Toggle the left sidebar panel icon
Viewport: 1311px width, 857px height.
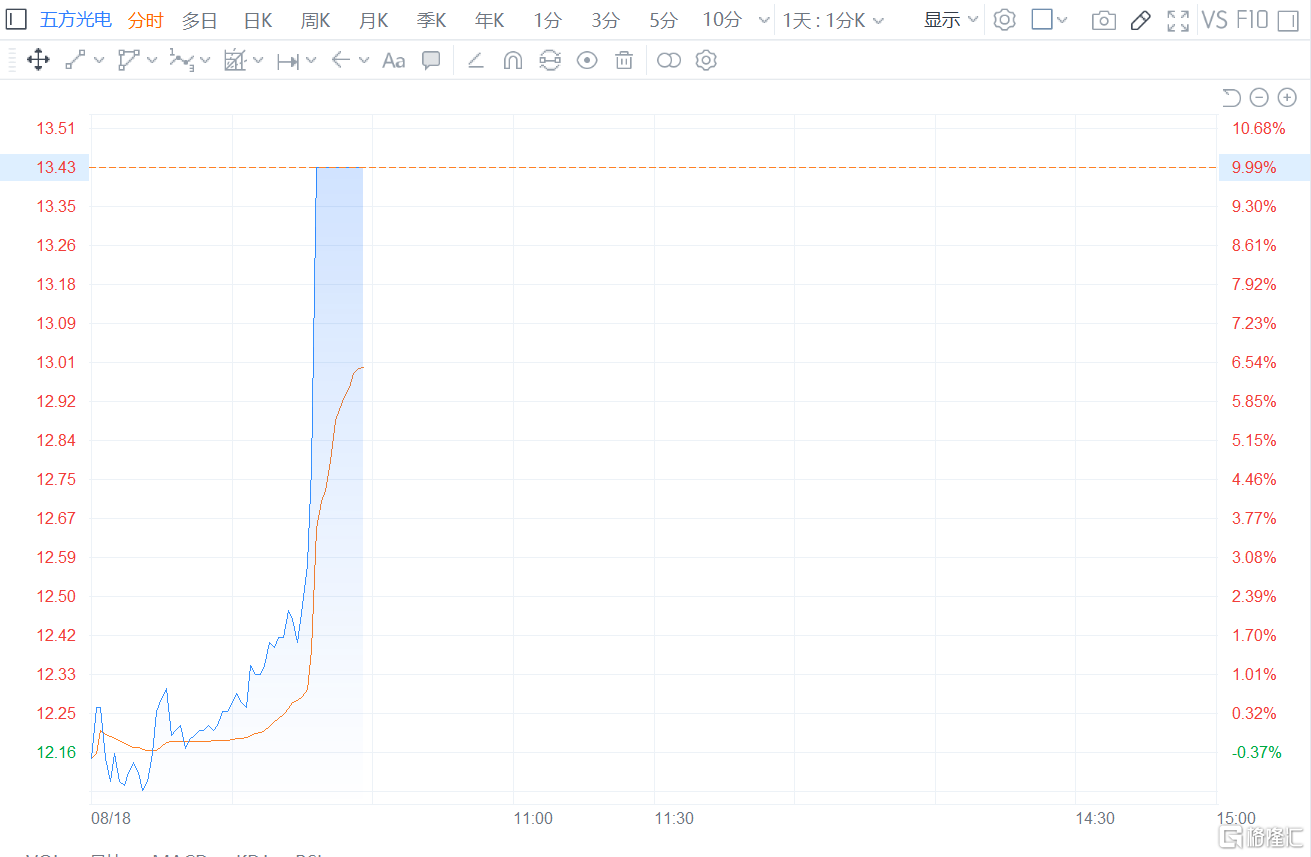pos(16,20)
